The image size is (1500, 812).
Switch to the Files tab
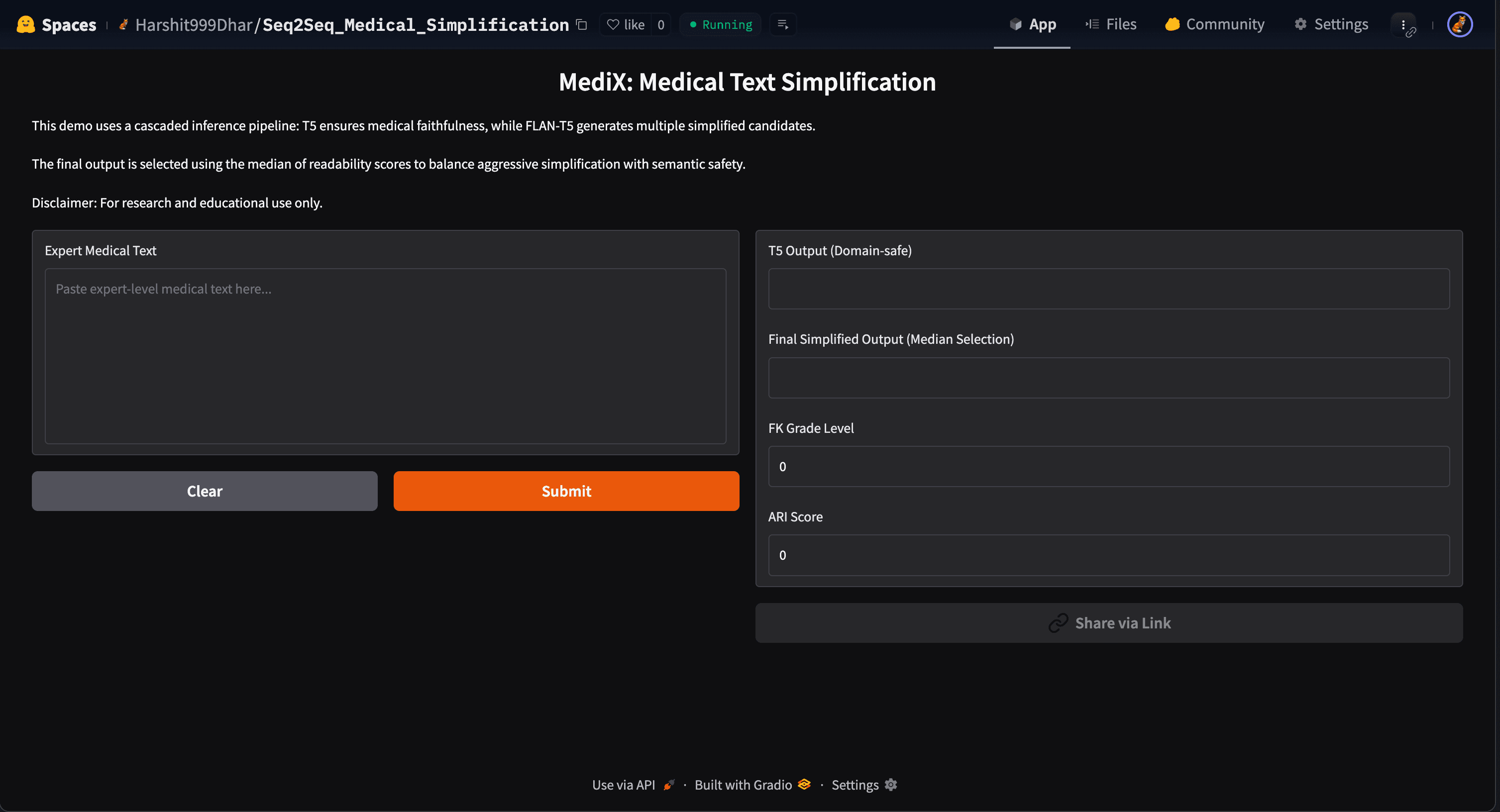(x=1110, y=24)
